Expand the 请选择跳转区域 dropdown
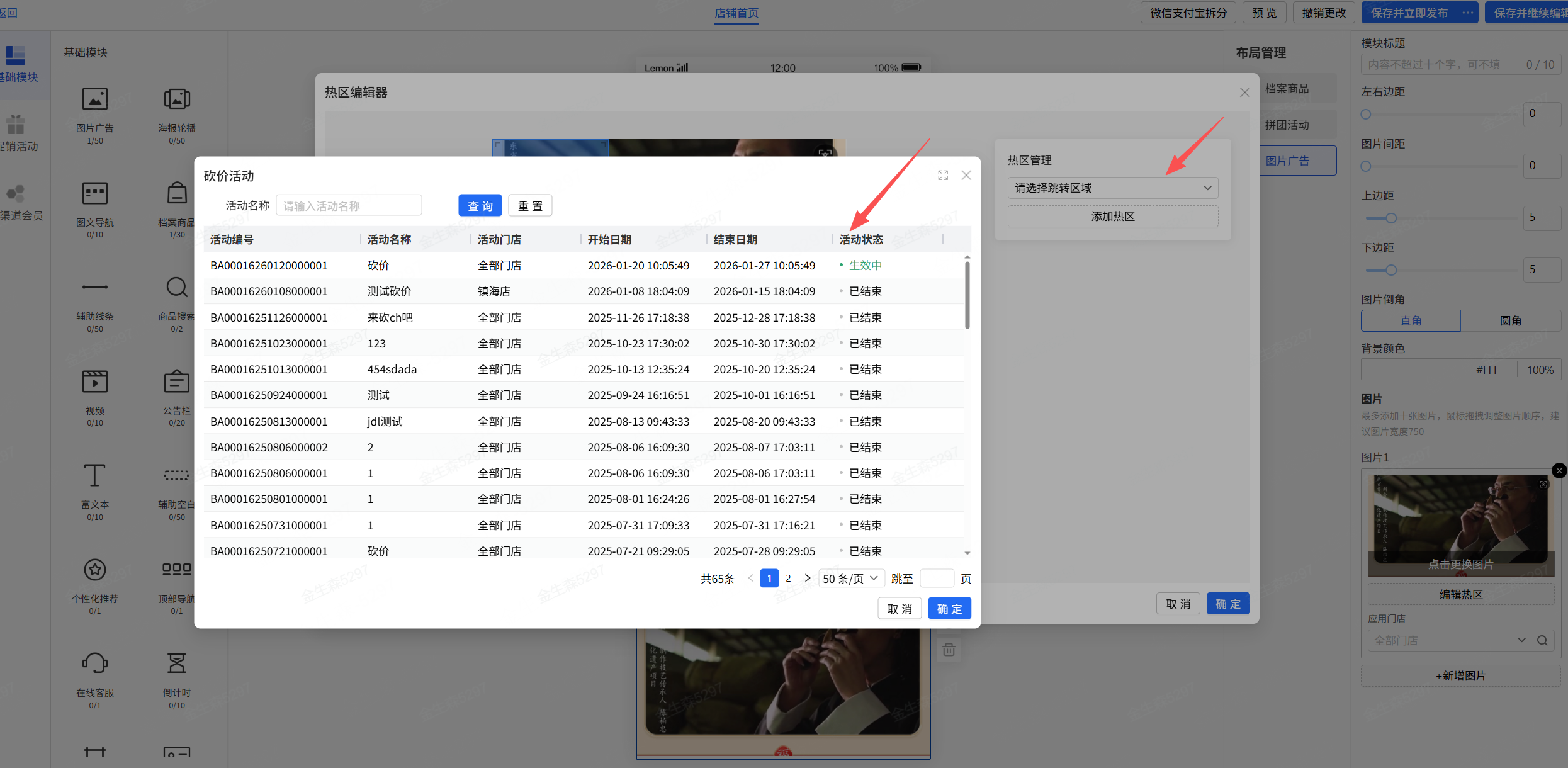1568x768 pixels. tap(1112, 188)
